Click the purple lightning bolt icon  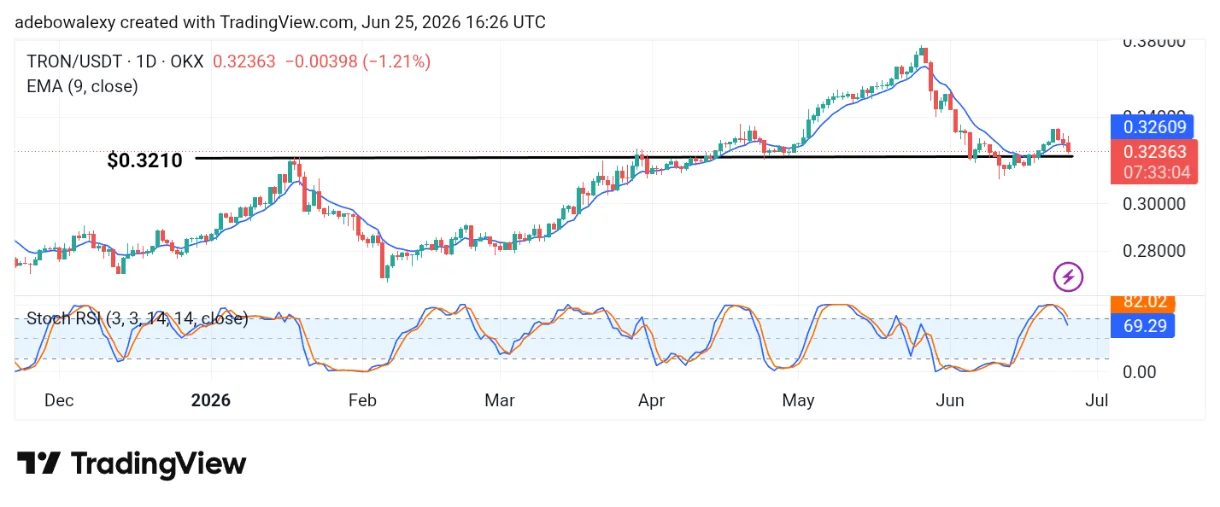tap(1069, 277)
